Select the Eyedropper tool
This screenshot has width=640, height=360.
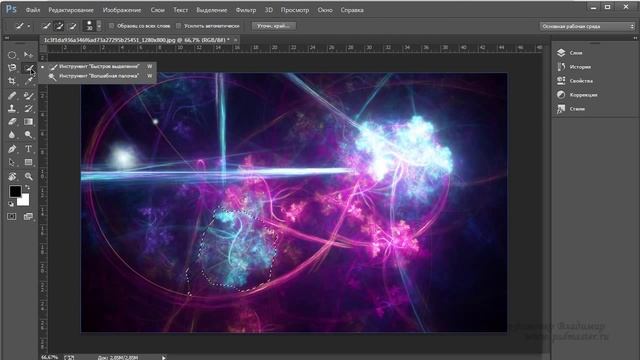point(28,81)
